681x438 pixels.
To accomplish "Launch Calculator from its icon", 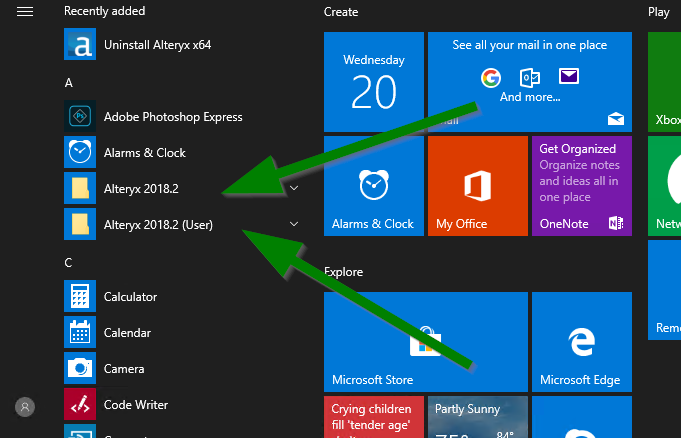I will (x=80, y=296).
